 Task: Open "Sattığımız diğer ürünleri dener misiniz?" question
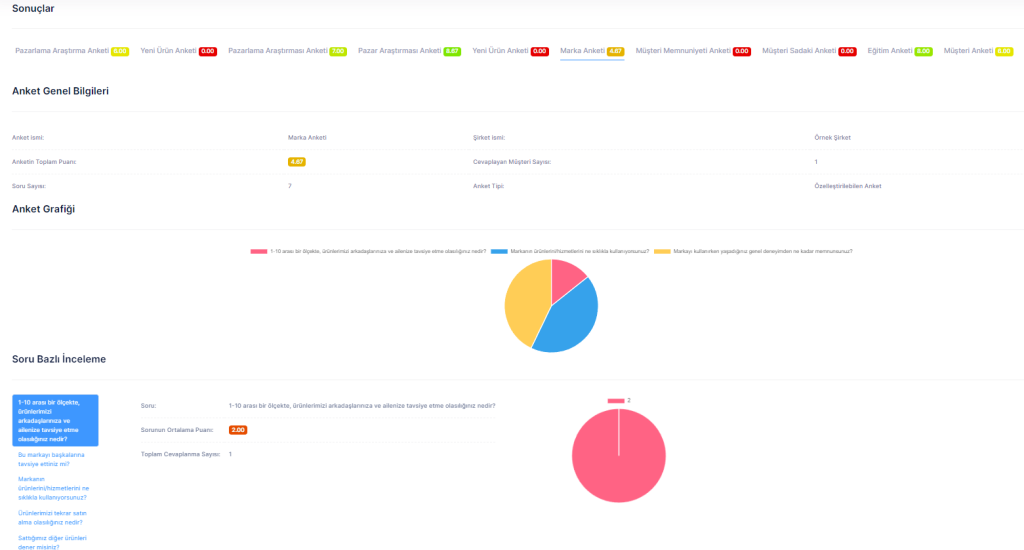52,542
